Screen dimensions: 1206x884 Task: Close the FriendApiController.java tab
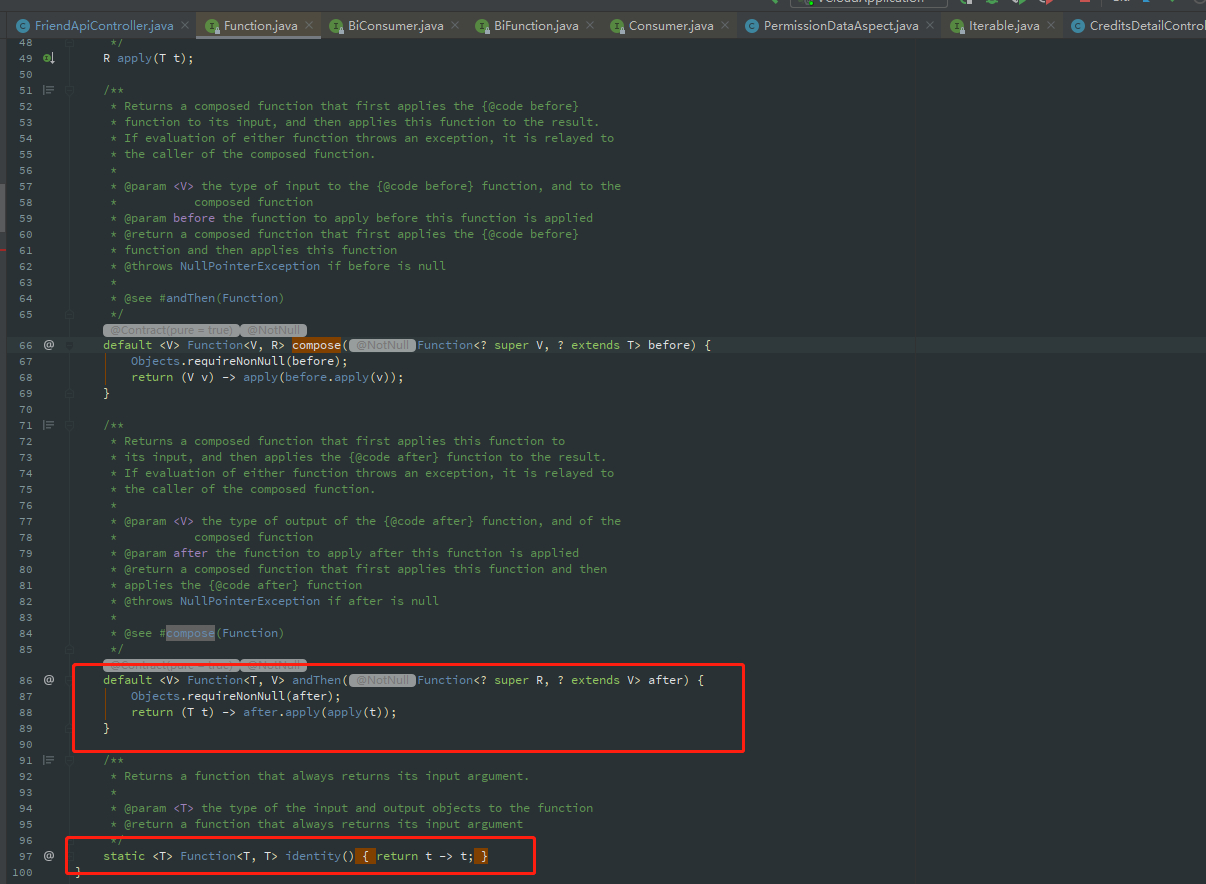pyautogui.click(x=187, y=26)
